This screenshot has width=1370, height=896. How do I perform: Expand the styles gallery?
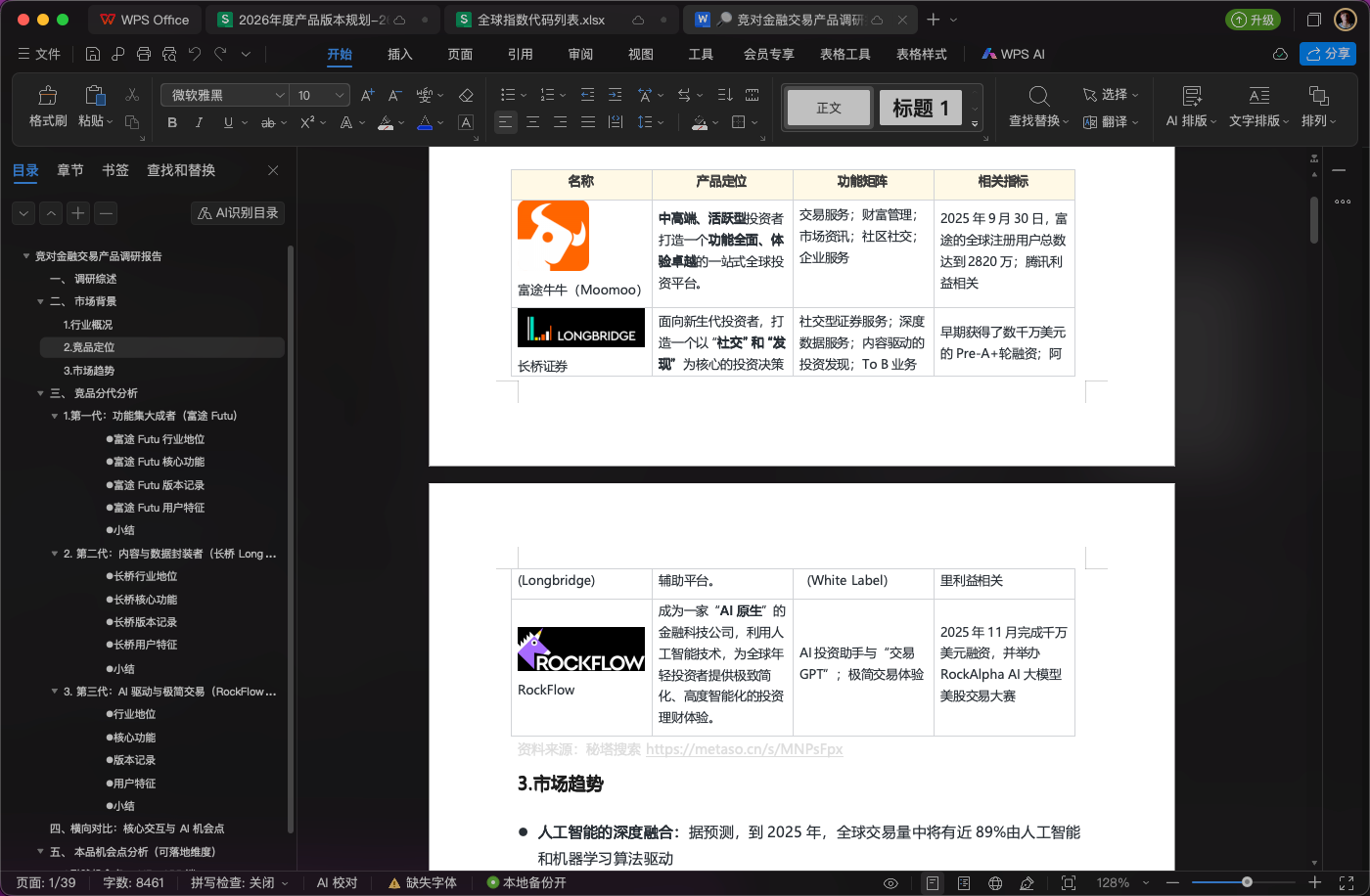click(x=975, y=125)
